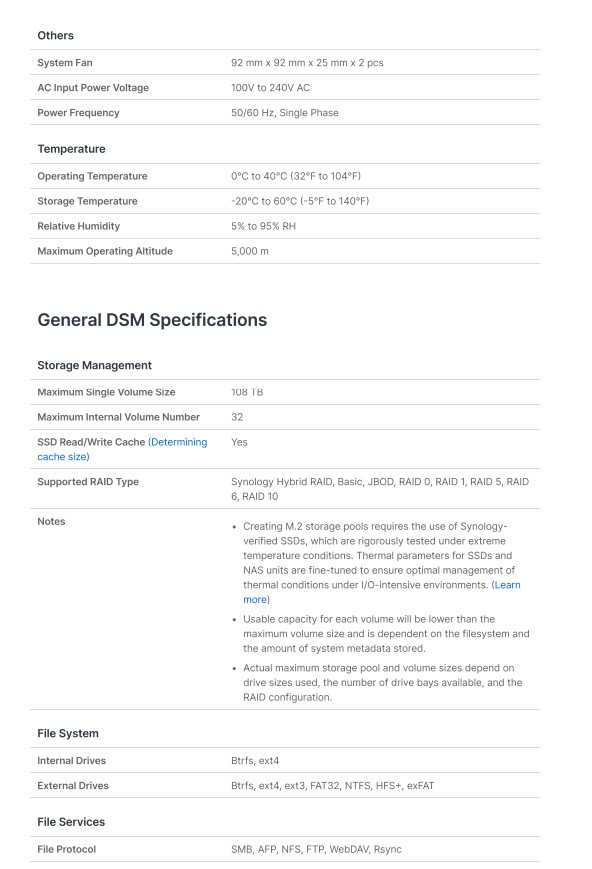Click the Temperature section heading

tap(71, 149)
